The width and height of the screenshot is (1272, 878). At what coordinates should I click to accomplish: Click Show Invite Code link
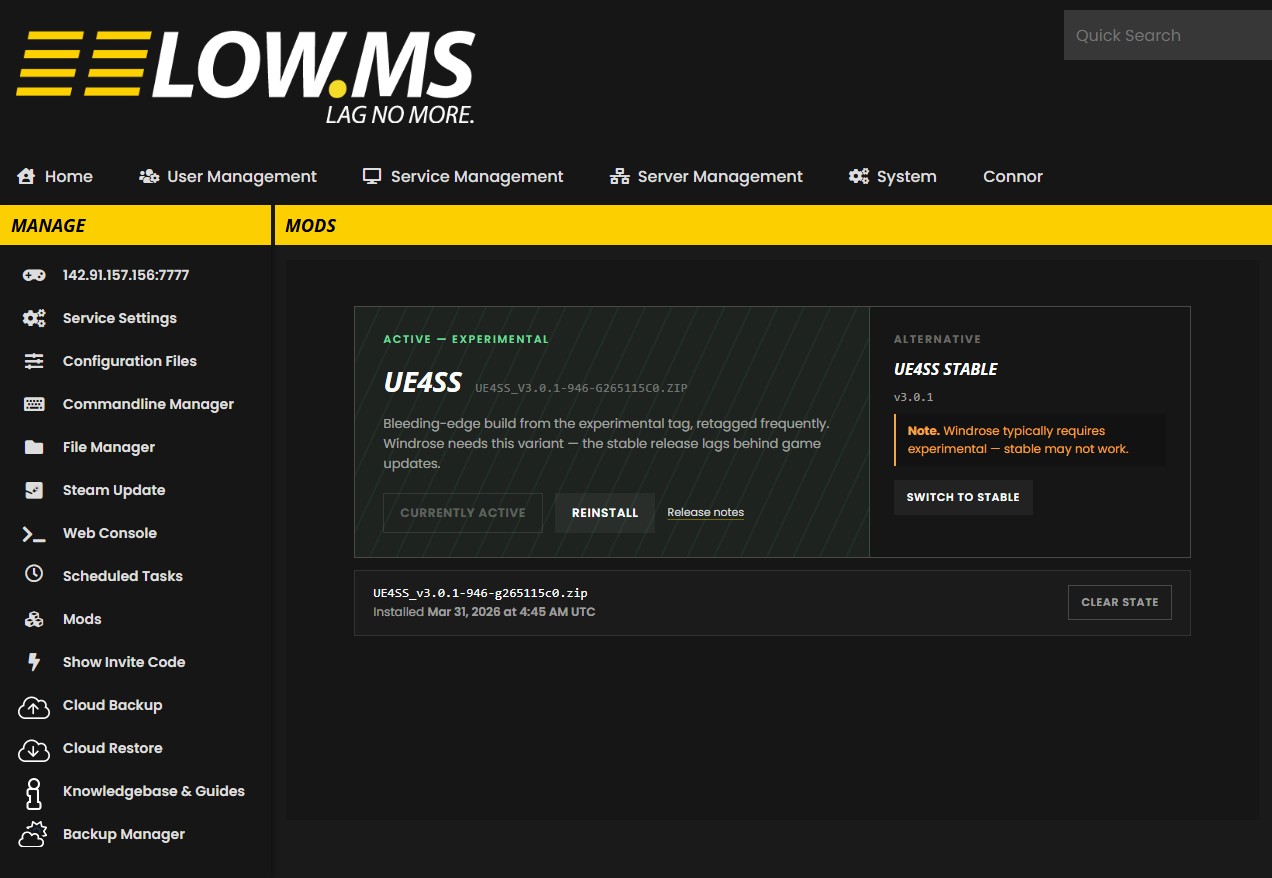pos(124,662)
